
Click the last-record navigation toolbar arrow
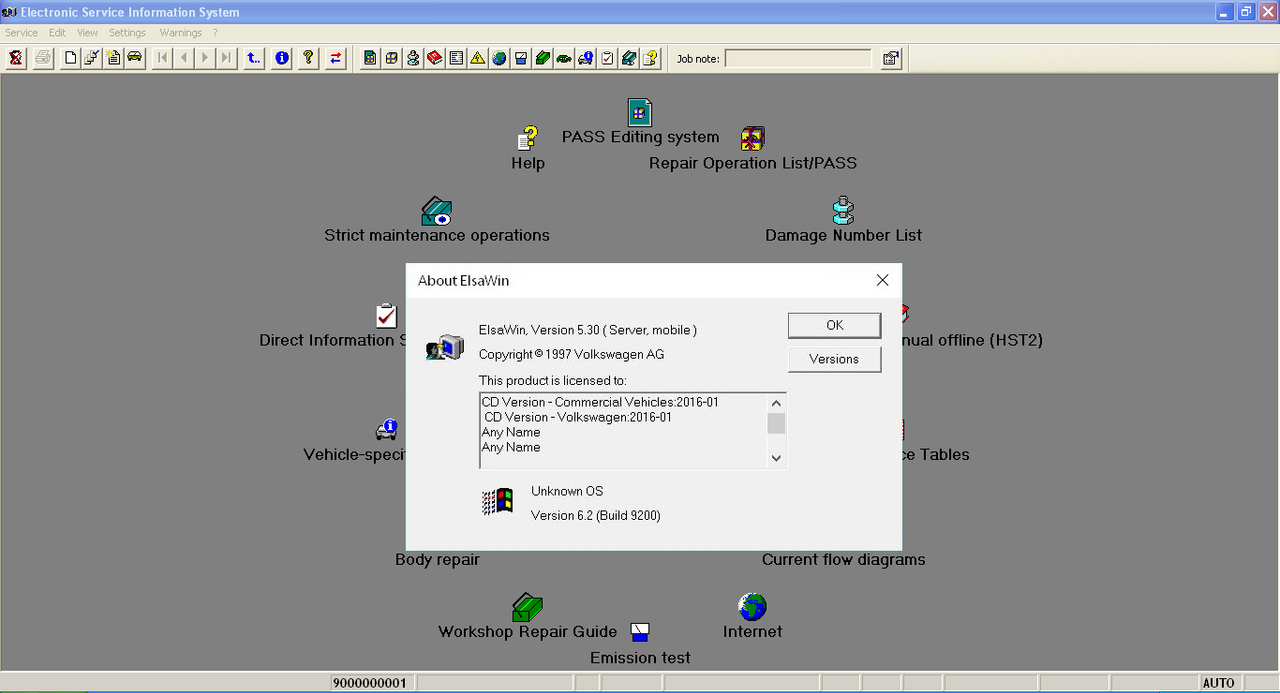(x=227, y=58)
